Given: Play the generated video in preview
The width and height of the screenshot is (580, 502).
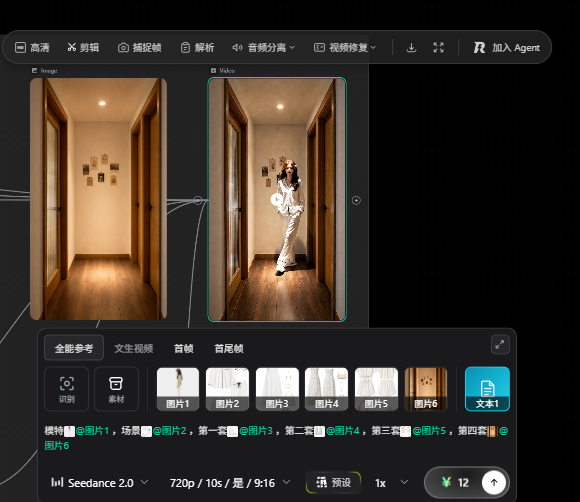Looking at the screenshot, I should tap(277, 199).
